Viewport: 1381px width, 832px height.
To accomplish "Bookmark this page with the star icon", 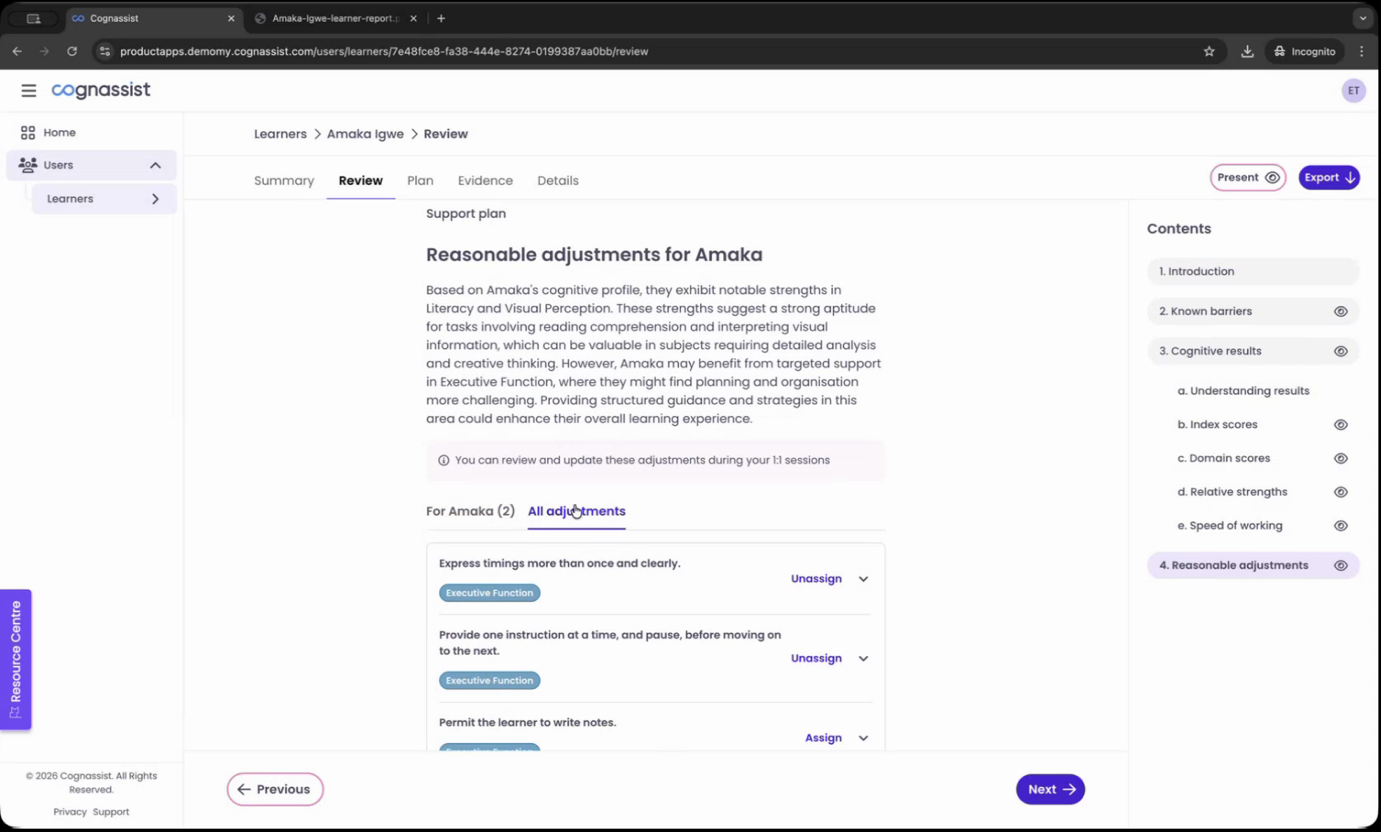I will (1209, 51).
